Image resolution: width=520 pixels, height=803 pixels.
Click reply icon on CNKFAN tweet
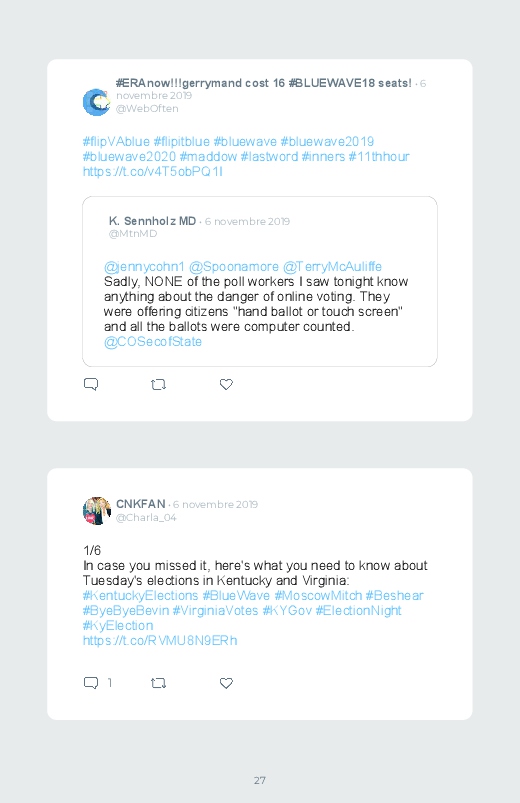pyautogui.click(x=91, y=683)
